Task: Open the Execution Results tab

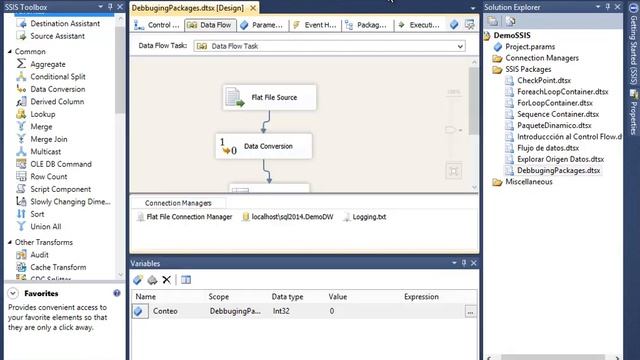Action: [x=419, y=25]
